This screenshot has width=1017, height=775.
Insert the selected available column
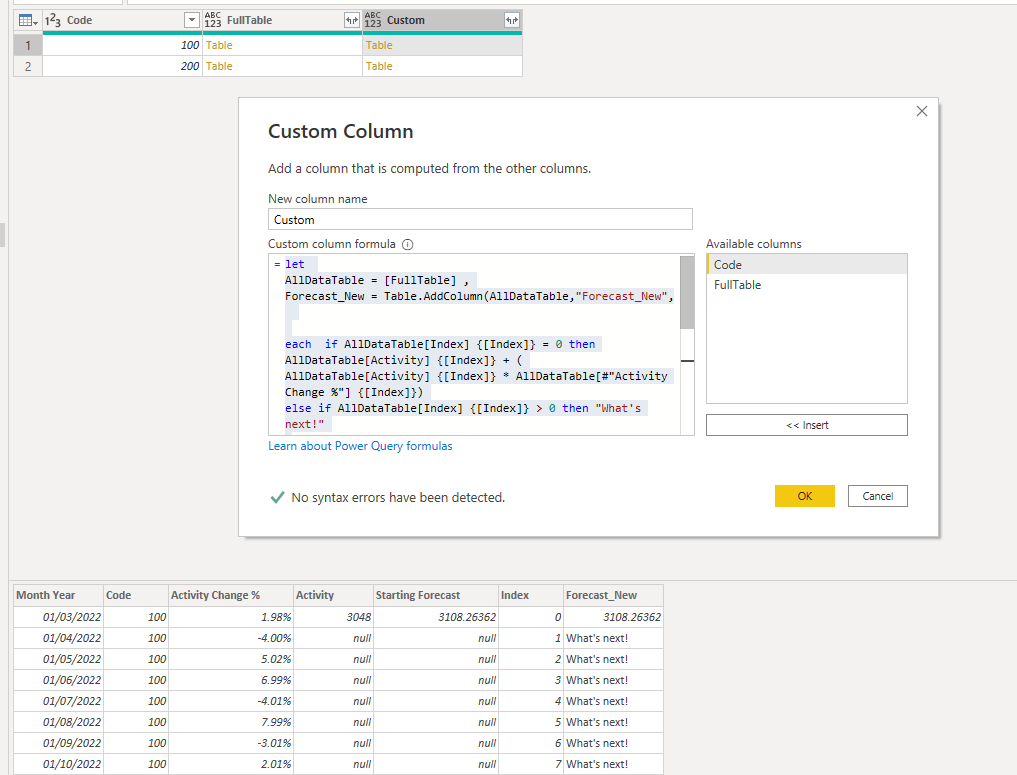click(x=807, y=425)
